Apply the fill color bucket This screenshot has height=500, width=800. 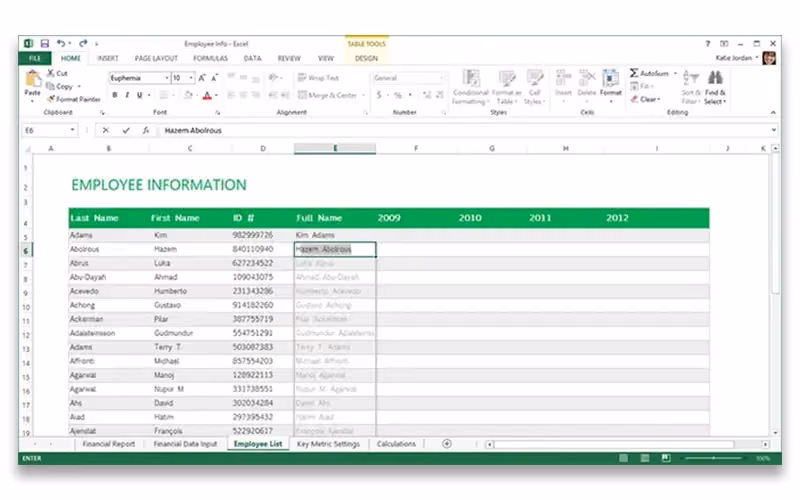(x=188, y=95)
